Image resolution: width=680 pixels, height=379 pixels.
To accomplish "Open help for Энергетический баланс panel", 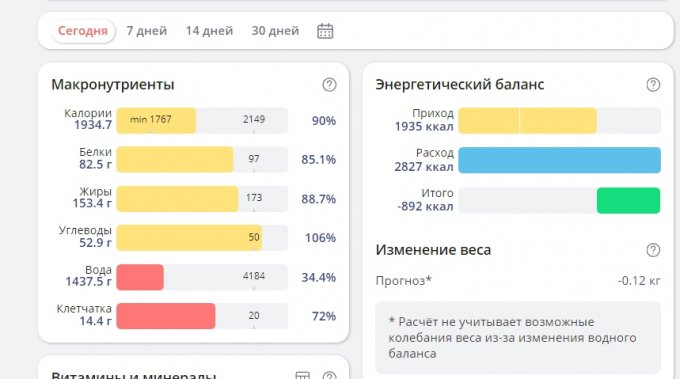I will click(653, 85).
